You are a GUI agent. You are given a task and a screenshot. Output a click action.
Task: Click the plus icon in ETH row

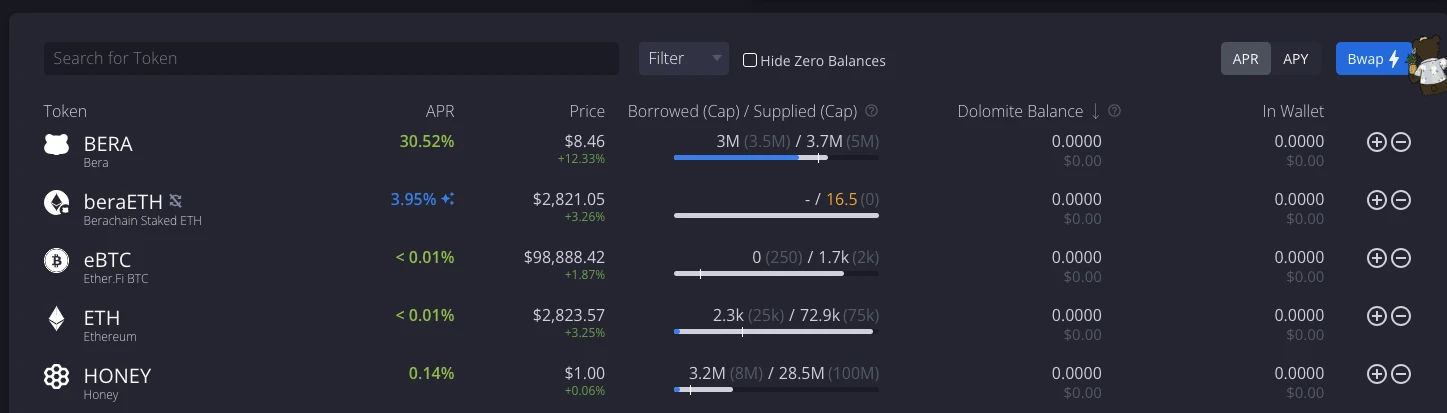click(1376, 317)
